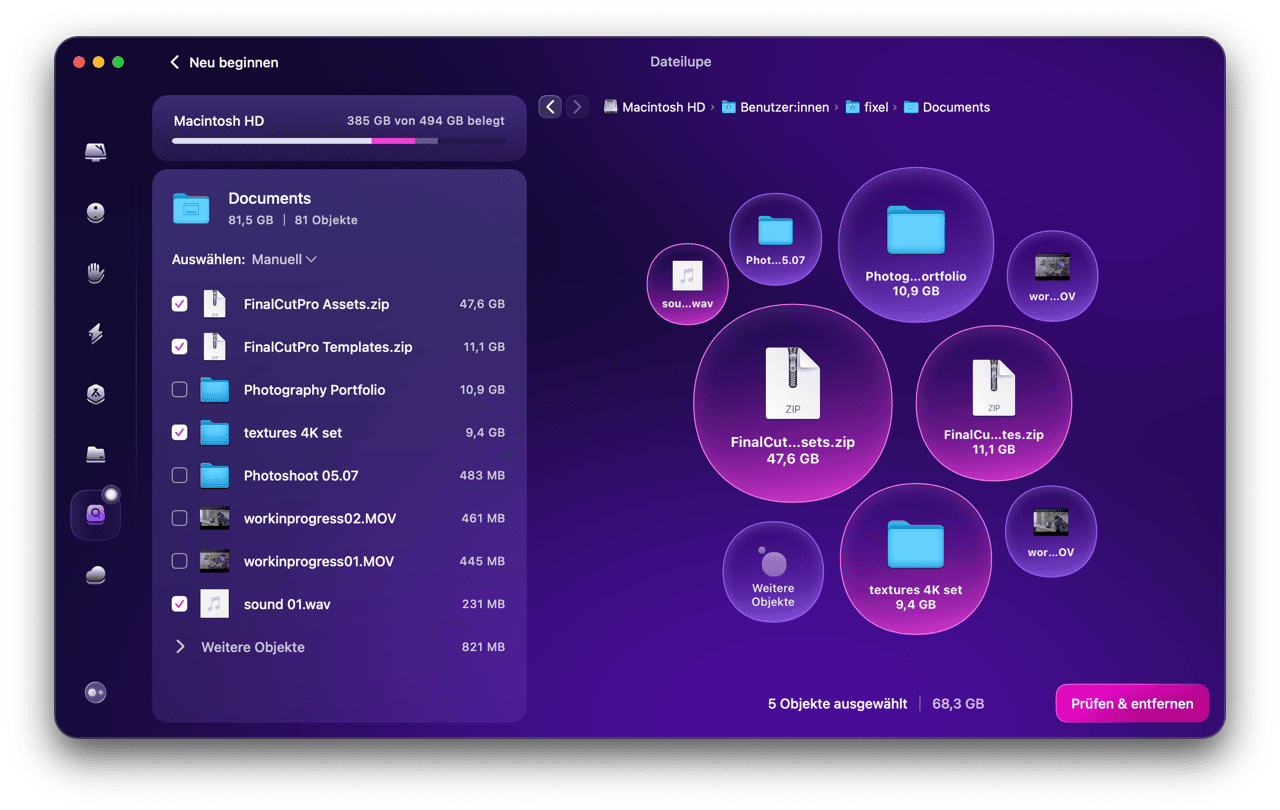Expand the Weitere Objekte list row

click(x=180, y=647)
